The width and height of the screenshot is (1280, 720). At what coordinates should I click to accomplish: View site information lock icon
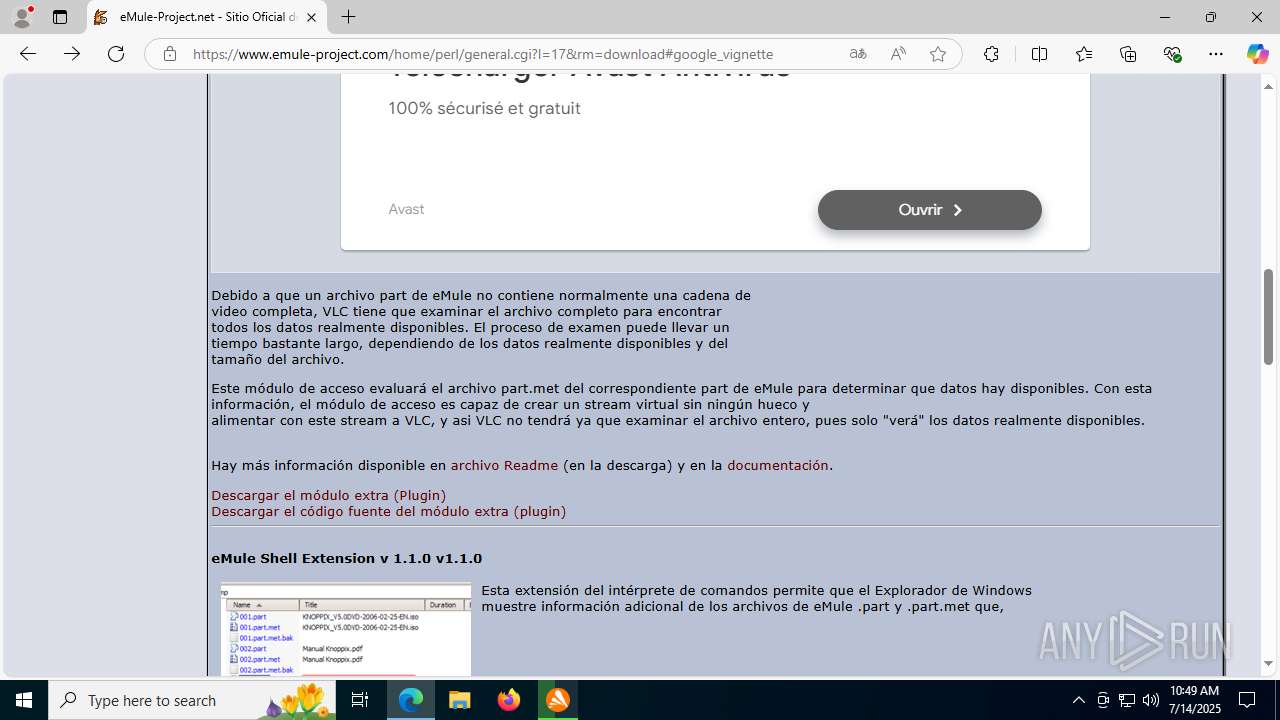[x=170, y=54]
